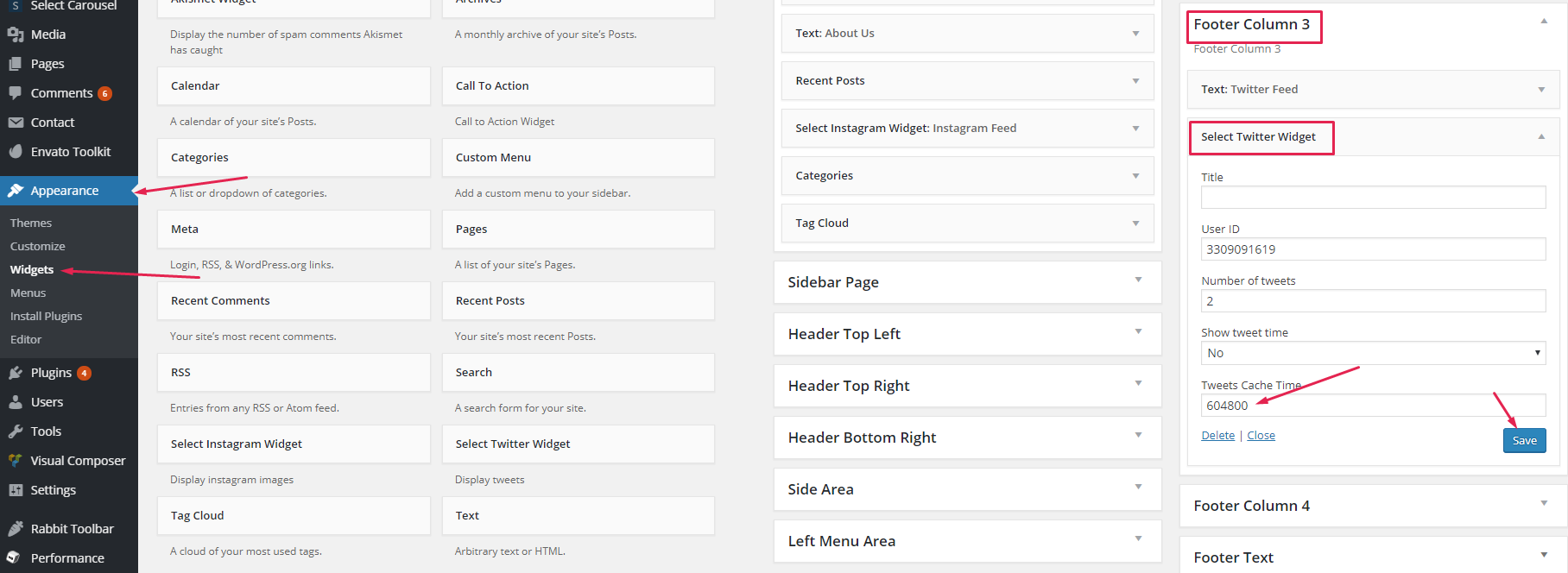Click the Pages icon in sidebar
Screen dimensions: 1568x573
coord(16,64)
